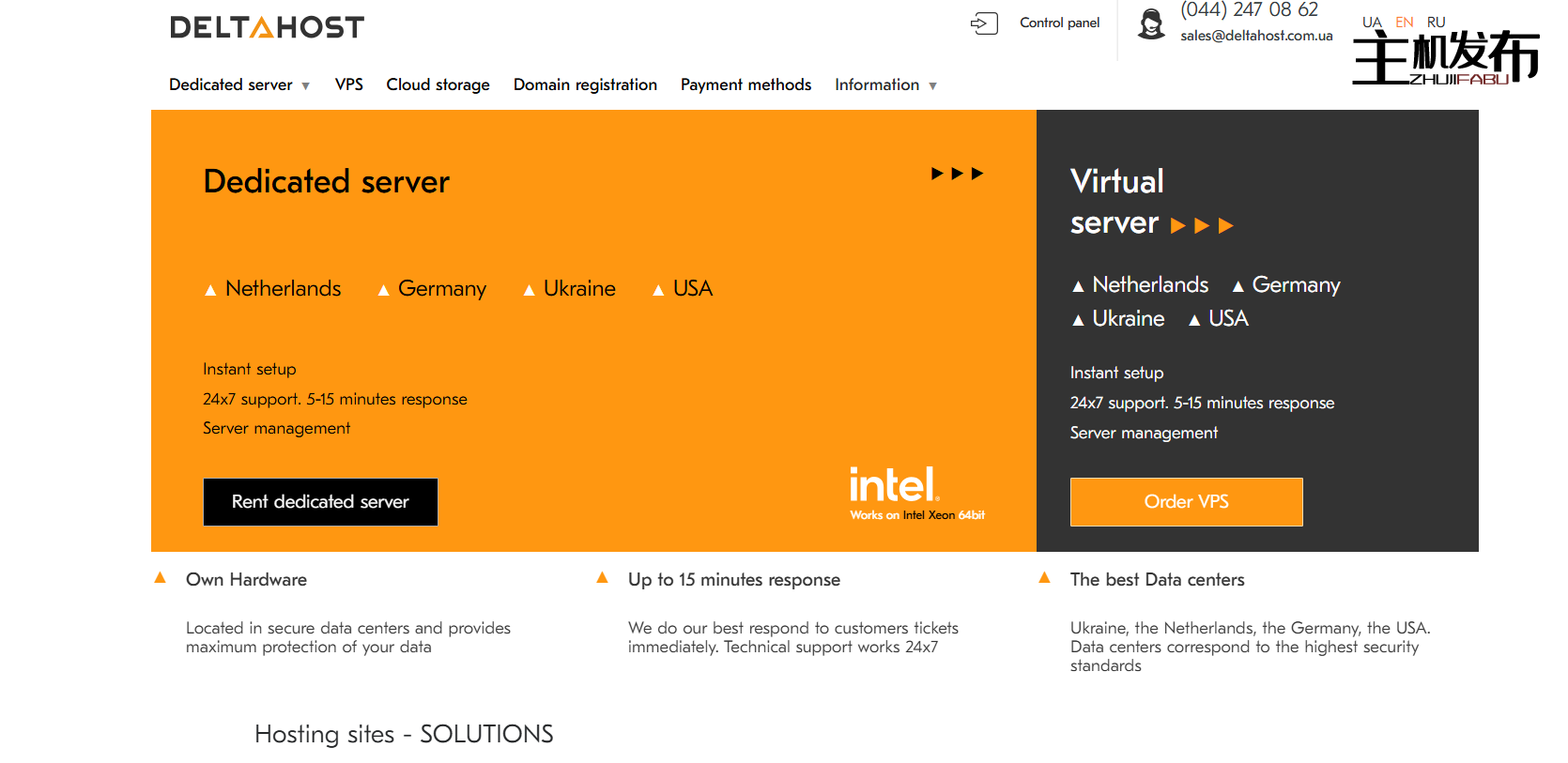Viewport: 1568px width, 763px height.
Task: Click the DeltaHost logo
Action: [267, 27]
